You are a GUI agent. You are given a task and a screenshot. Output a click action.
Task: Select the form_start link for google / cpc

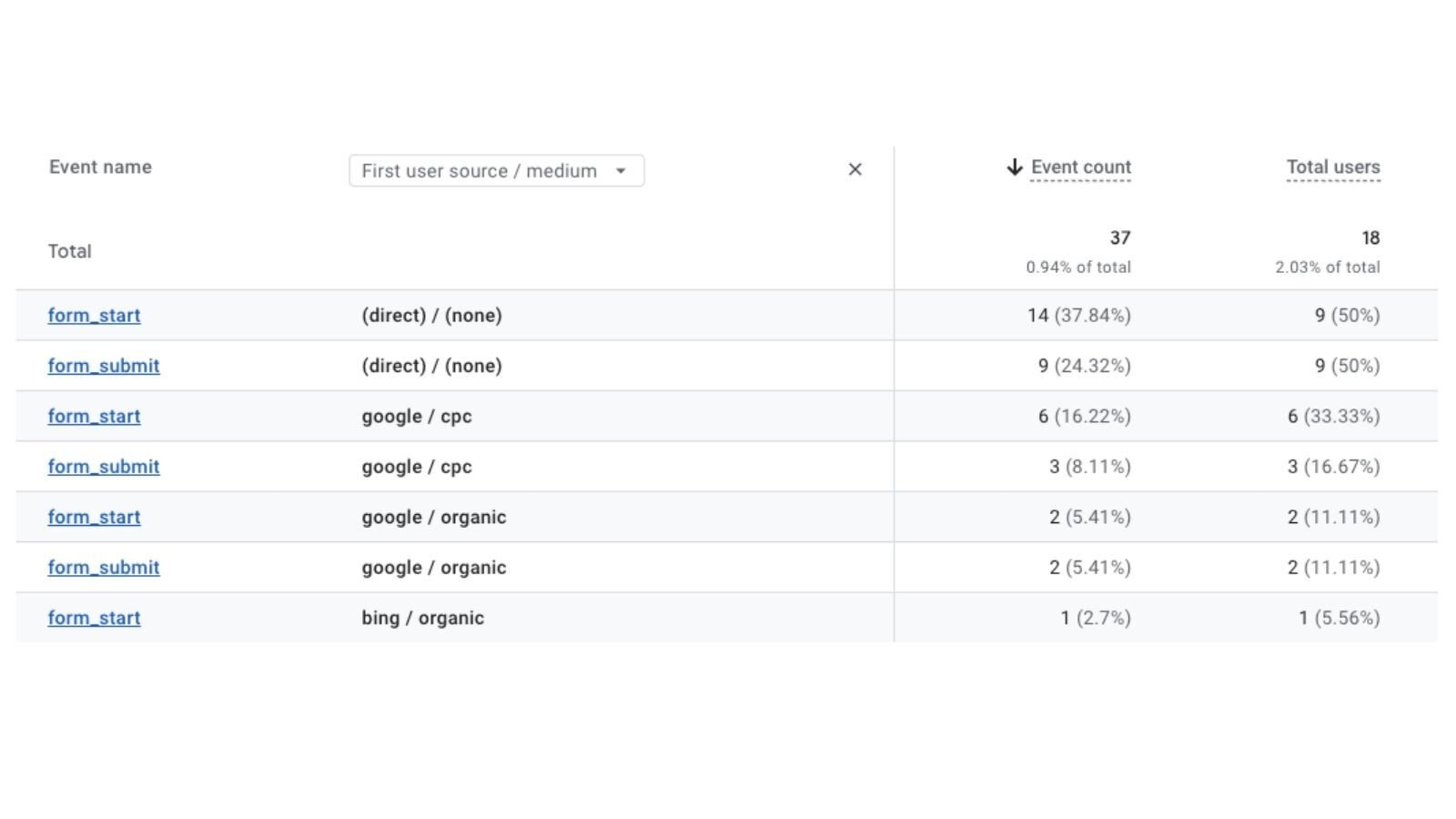(x=94, y=416)
